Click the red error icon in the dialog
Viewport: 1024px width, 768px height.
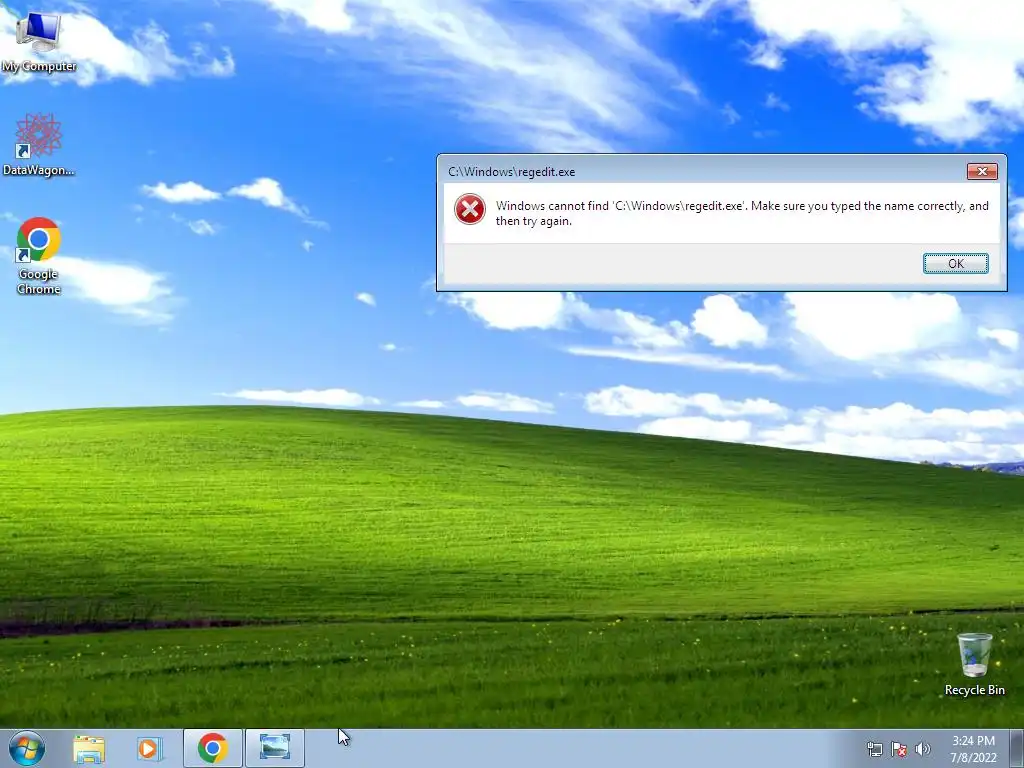(470, 209)
